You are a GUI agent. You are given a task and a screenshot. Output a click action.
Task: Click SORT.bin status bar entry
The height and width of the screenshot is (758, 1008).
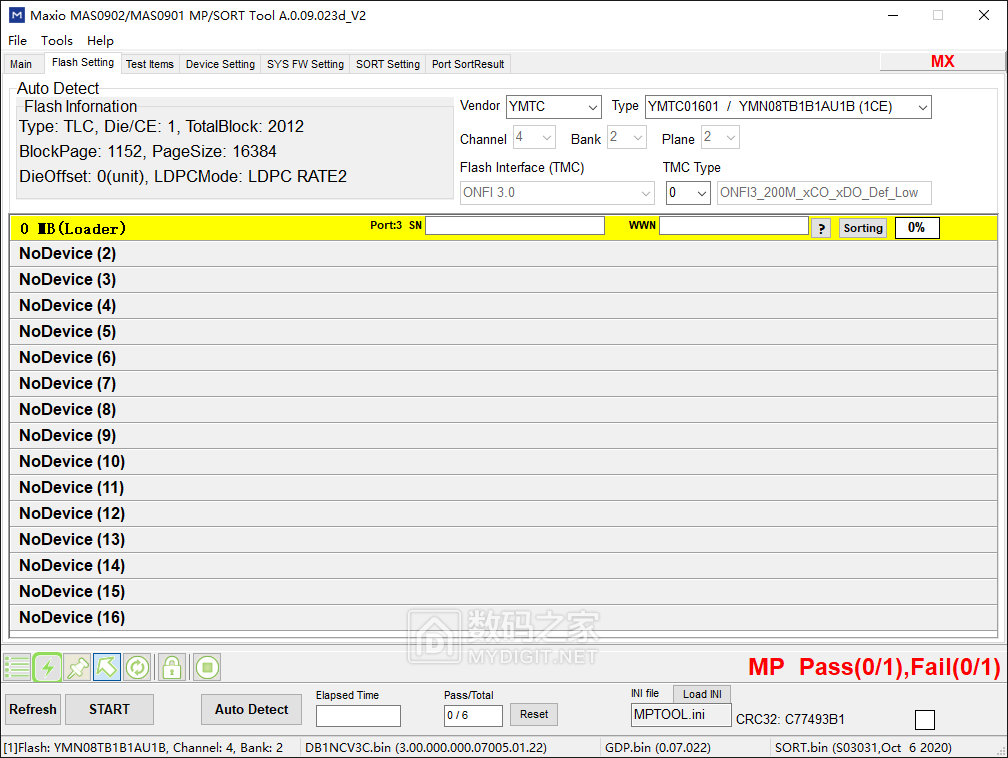pos(863,748)
